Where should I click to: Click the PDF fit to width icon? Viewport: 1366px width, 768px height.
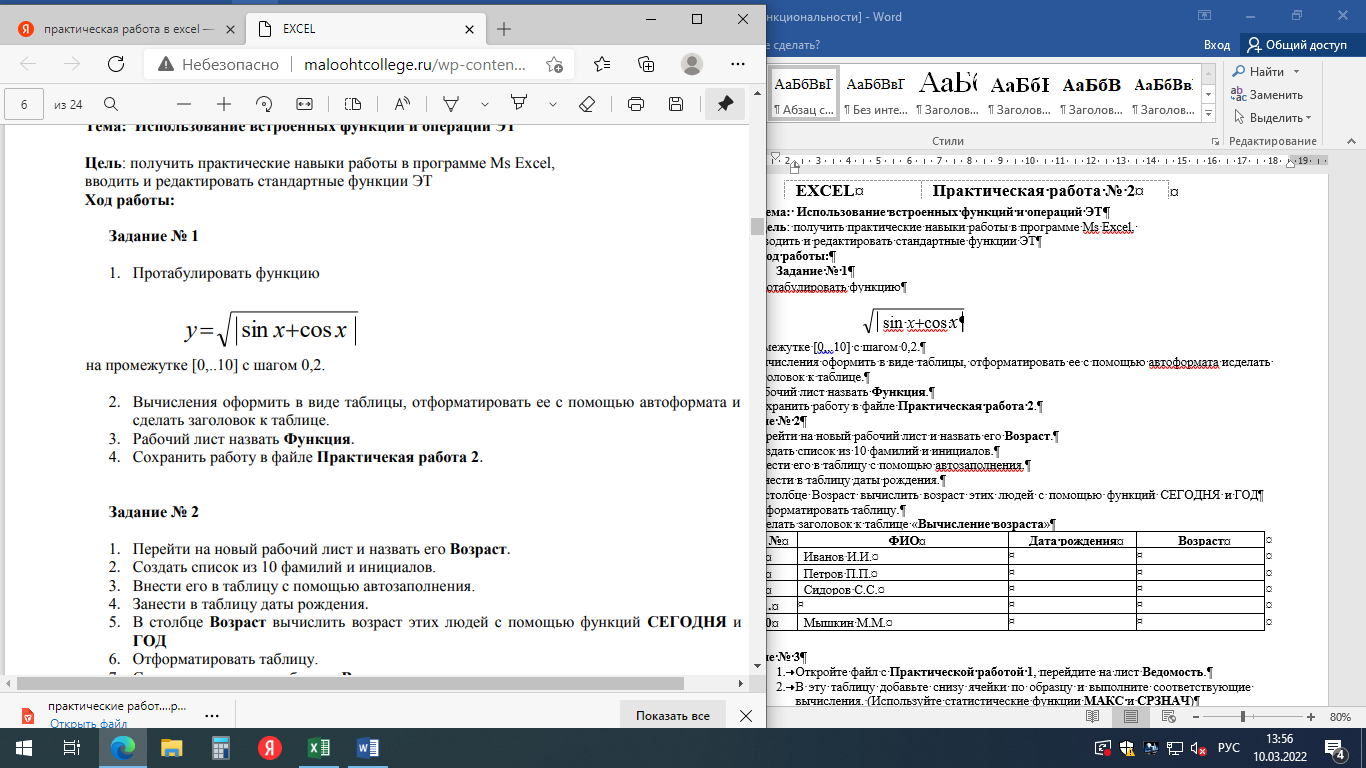[x=304, y=104]
